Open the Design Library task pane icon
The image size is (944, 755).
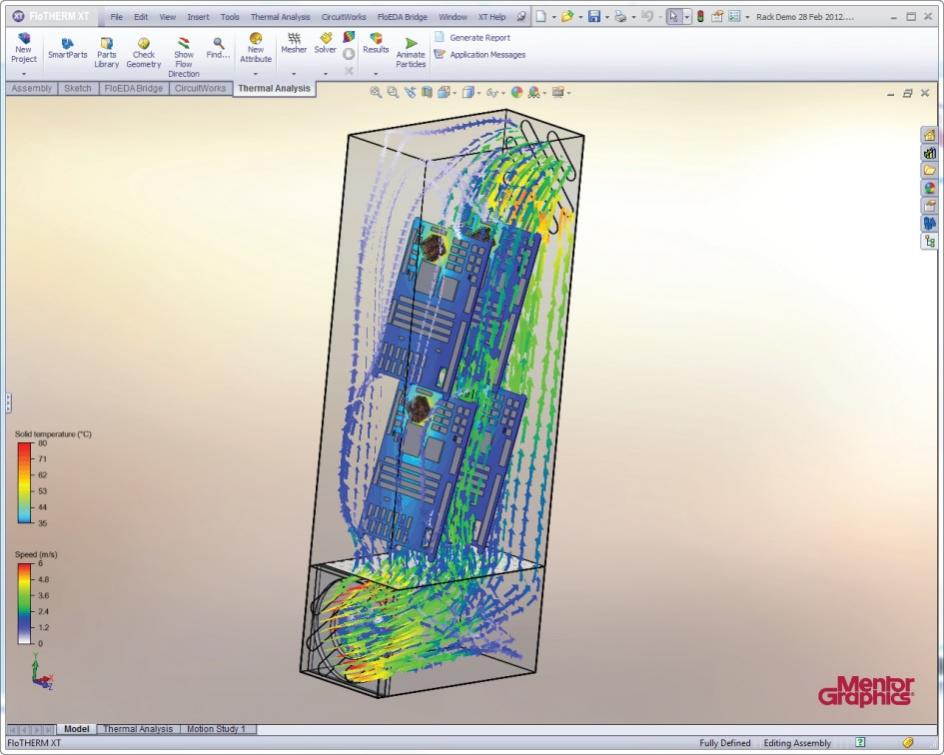930,153
